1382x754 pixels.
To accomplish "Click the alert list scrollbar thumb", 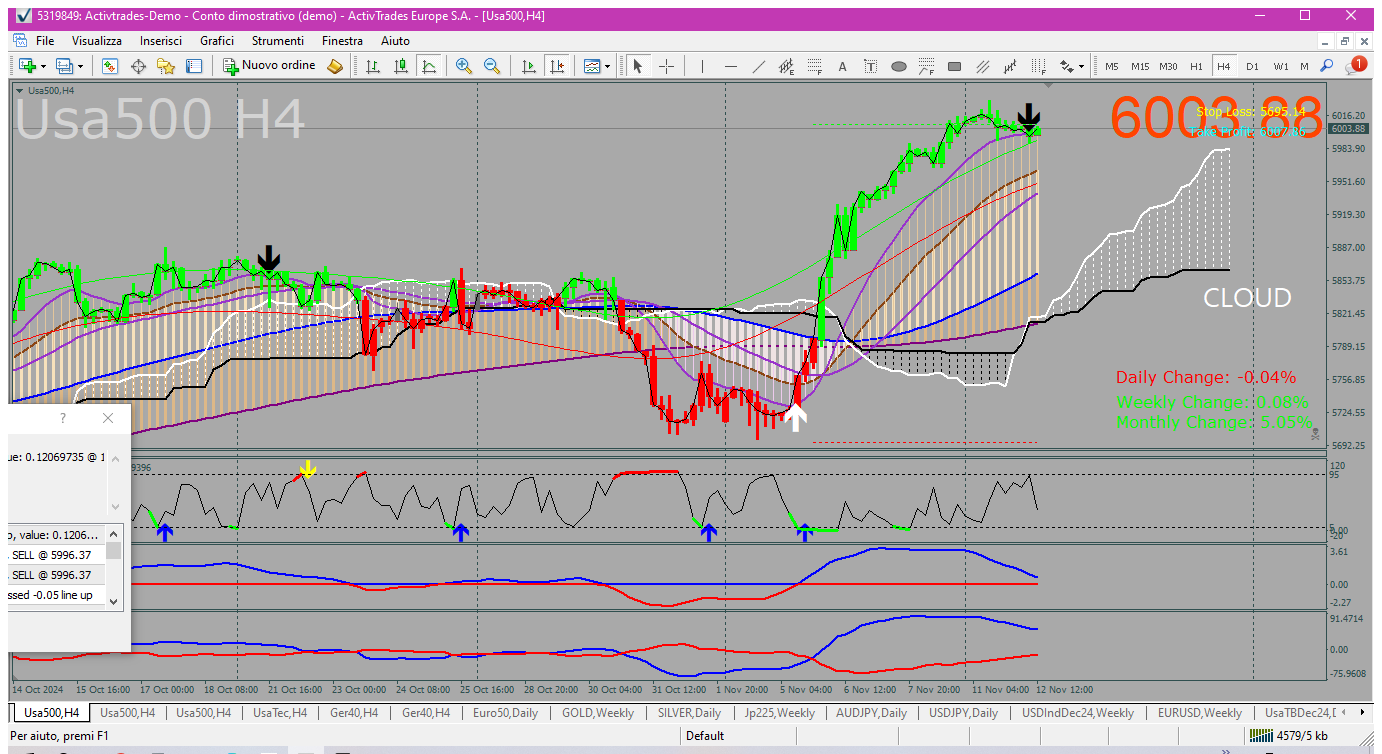I will [x=114, y=550].
